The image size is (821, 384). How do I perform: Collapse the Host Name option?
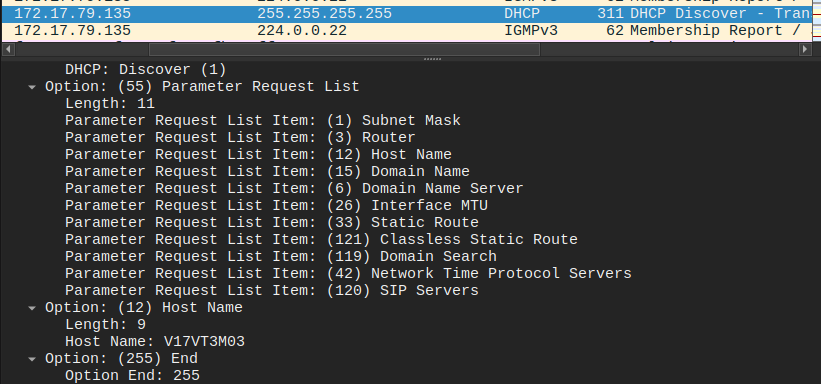pos(32,308)
